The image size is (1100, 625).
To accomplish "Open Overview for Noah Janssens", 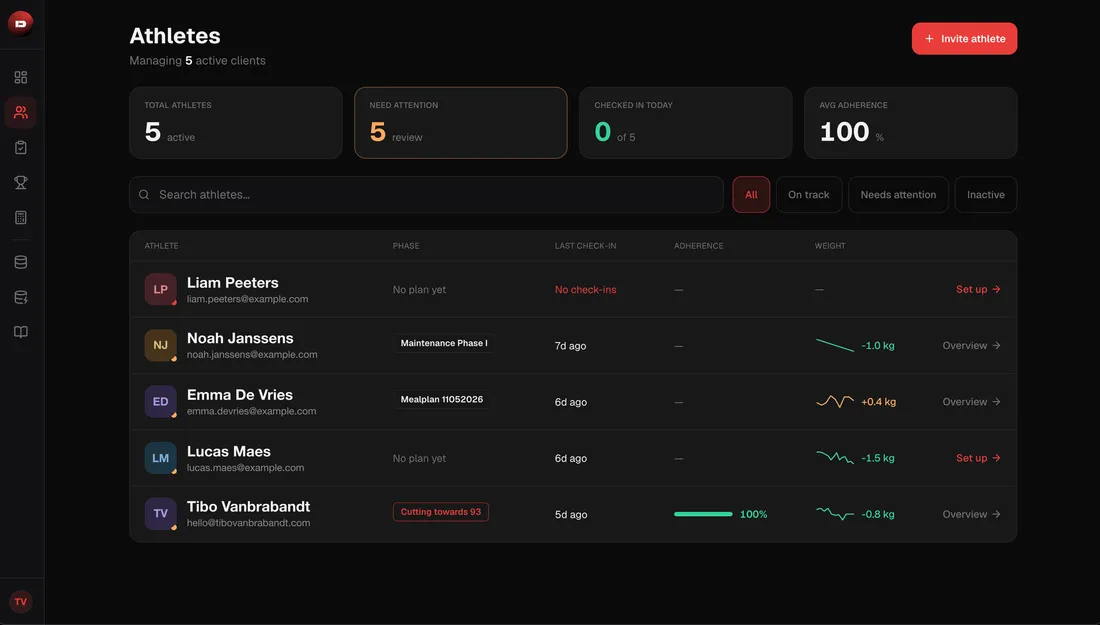I will click(x=972, y=345).
